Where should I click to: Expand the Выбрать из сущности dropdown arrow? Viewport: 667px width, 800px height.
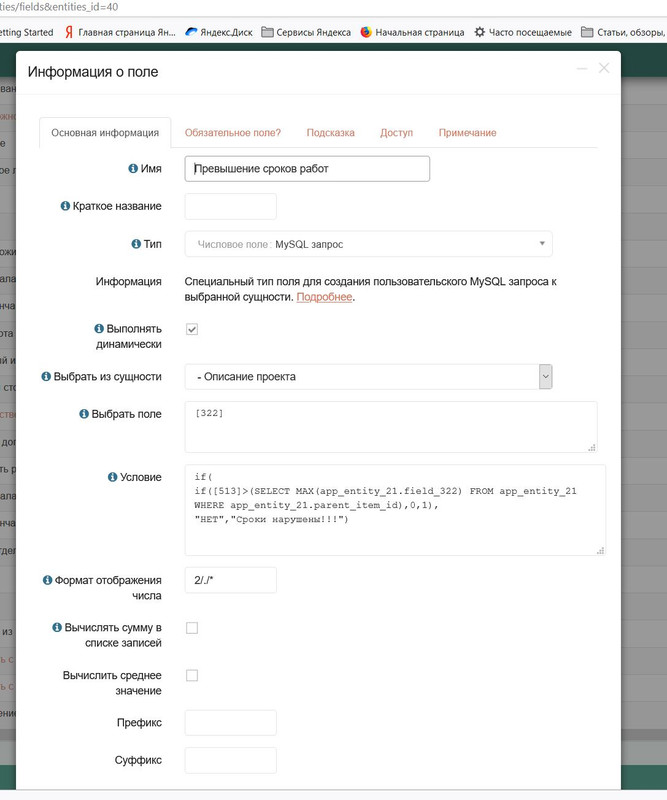(x=546, y=377)
